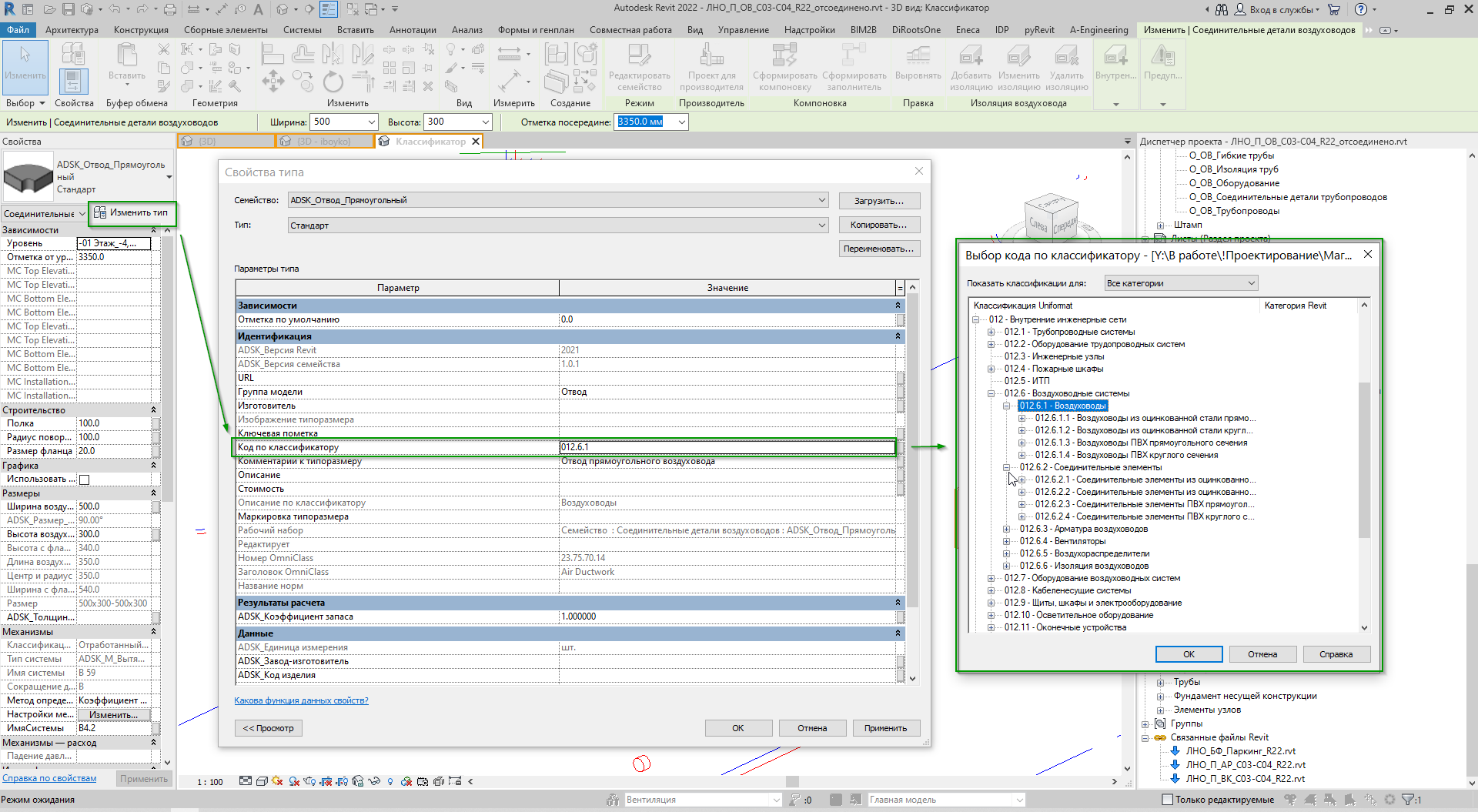This screenshot has width=1478, height=812.
Task: Select the Offset tool in the Modify panel
Action: [x=303, y=54]
